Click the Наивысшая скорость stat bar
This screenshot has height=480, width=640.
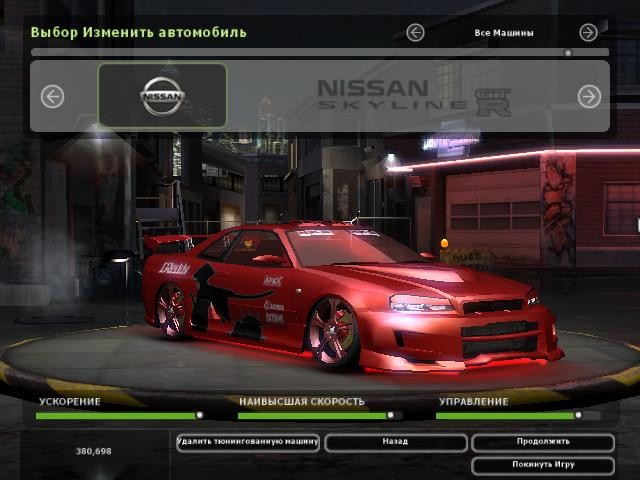320,416
